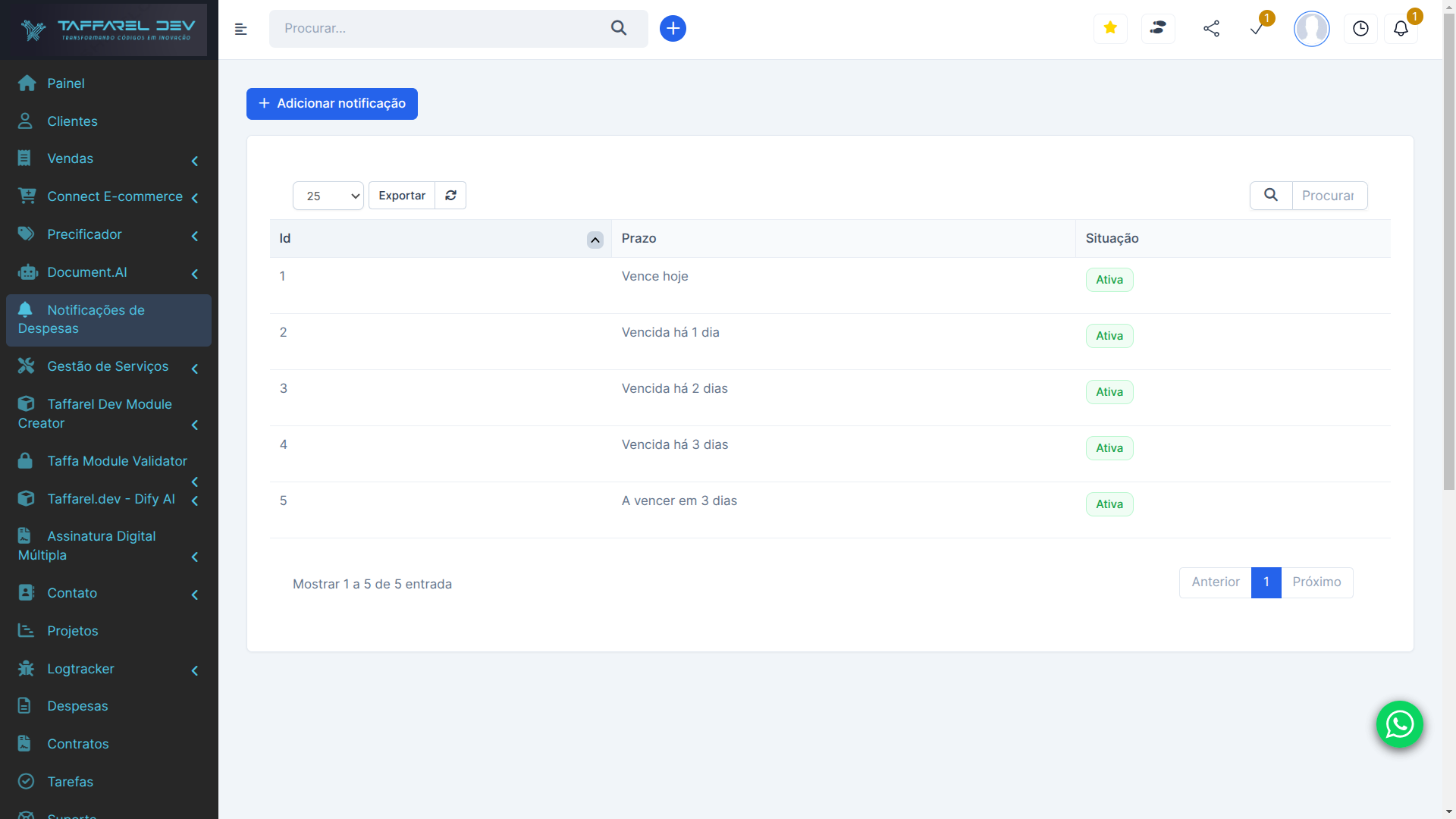Toggle Id column sort order arrow
The width and height of the screenshot is (1456, 819).
coord(595,240)
